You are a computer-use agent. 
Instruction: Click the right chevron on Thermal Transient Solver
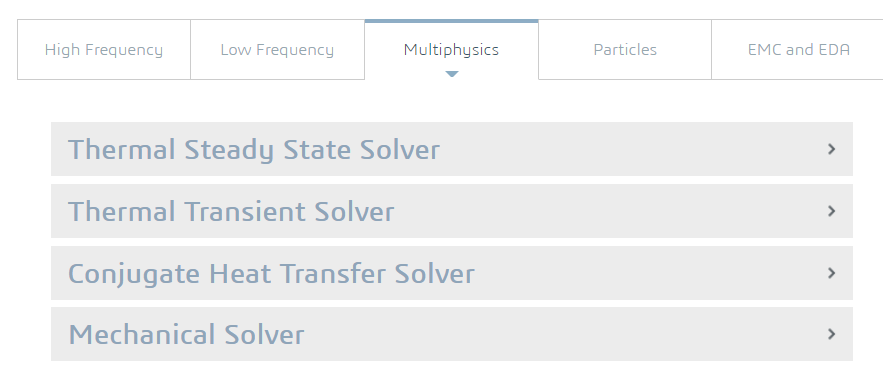click(x=831, y=211)
